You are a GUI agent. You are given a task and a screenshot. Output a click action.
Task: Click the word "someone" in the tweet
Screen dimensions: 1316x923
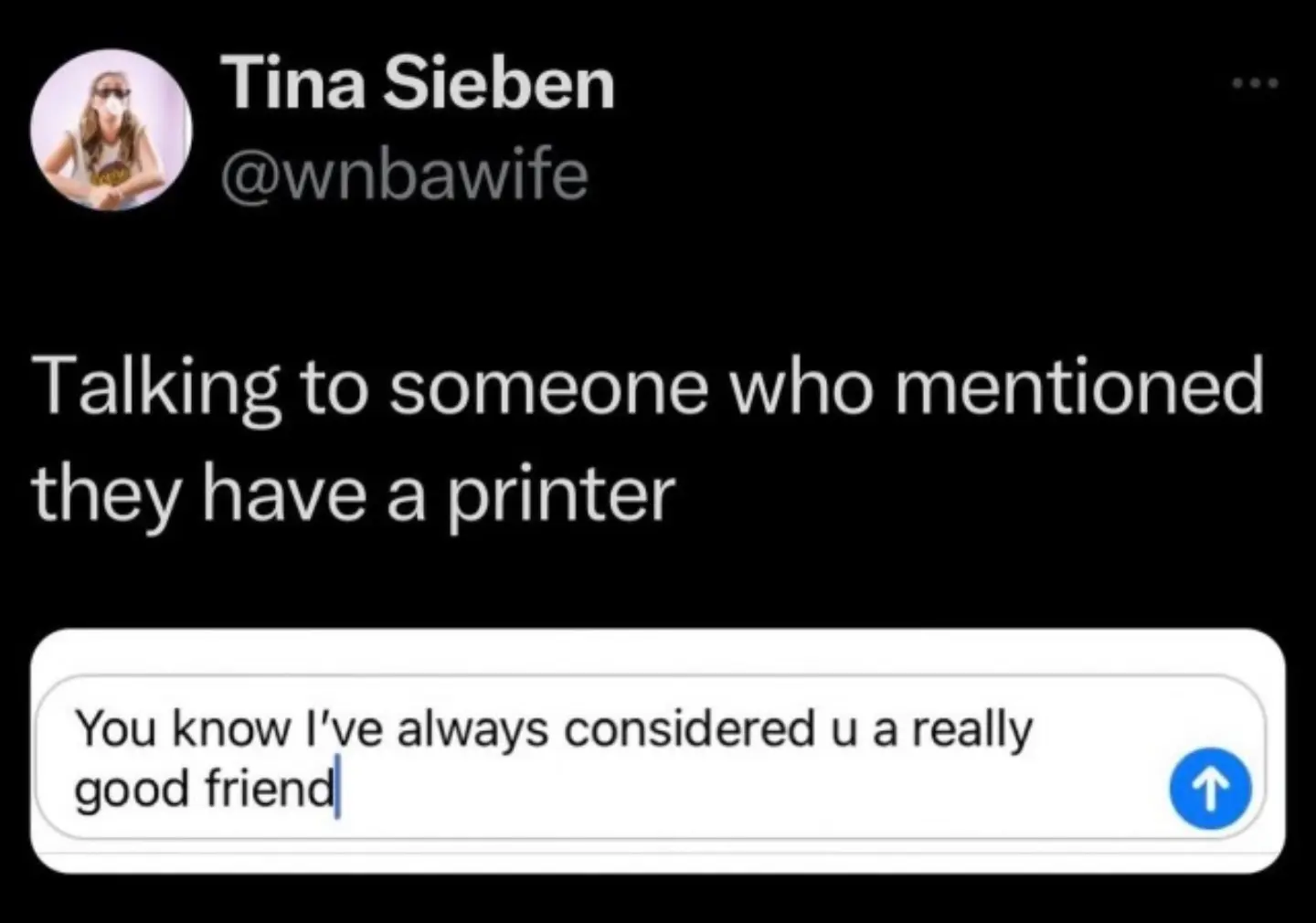point(552,387)
